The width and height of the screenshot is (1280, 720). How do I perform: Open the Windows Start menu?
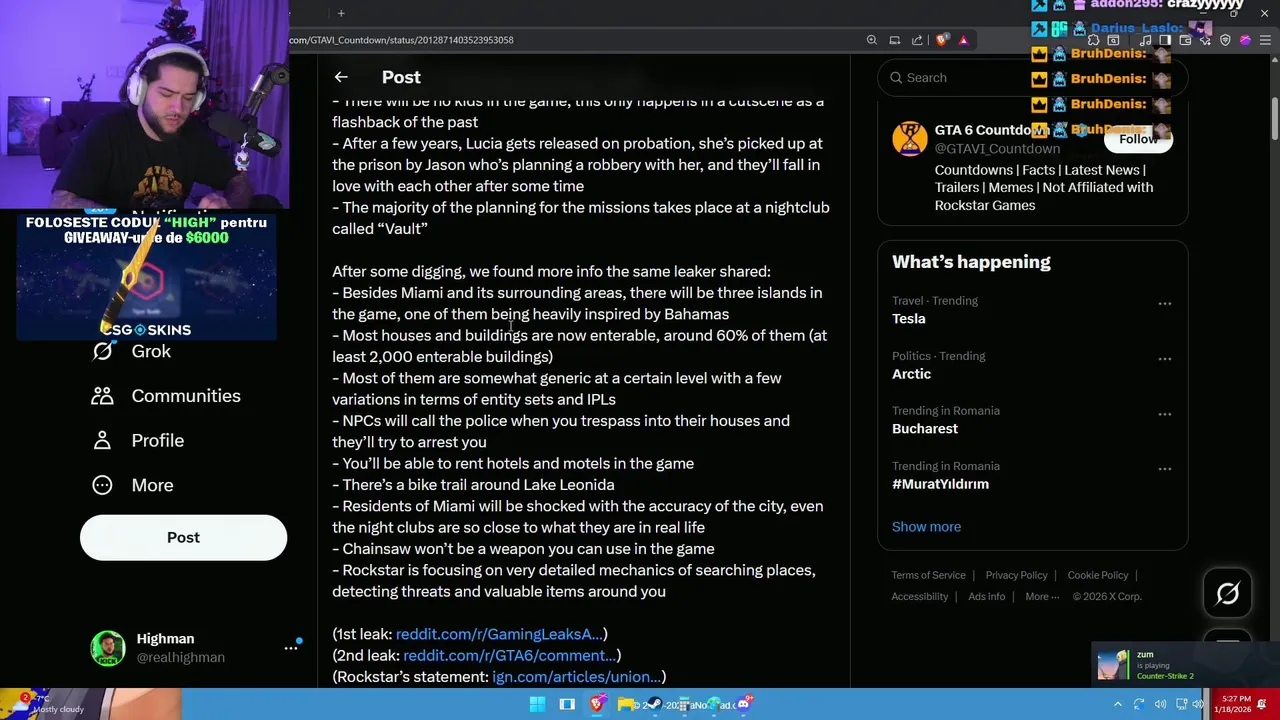pyautogui.click(x=537, y=704)
